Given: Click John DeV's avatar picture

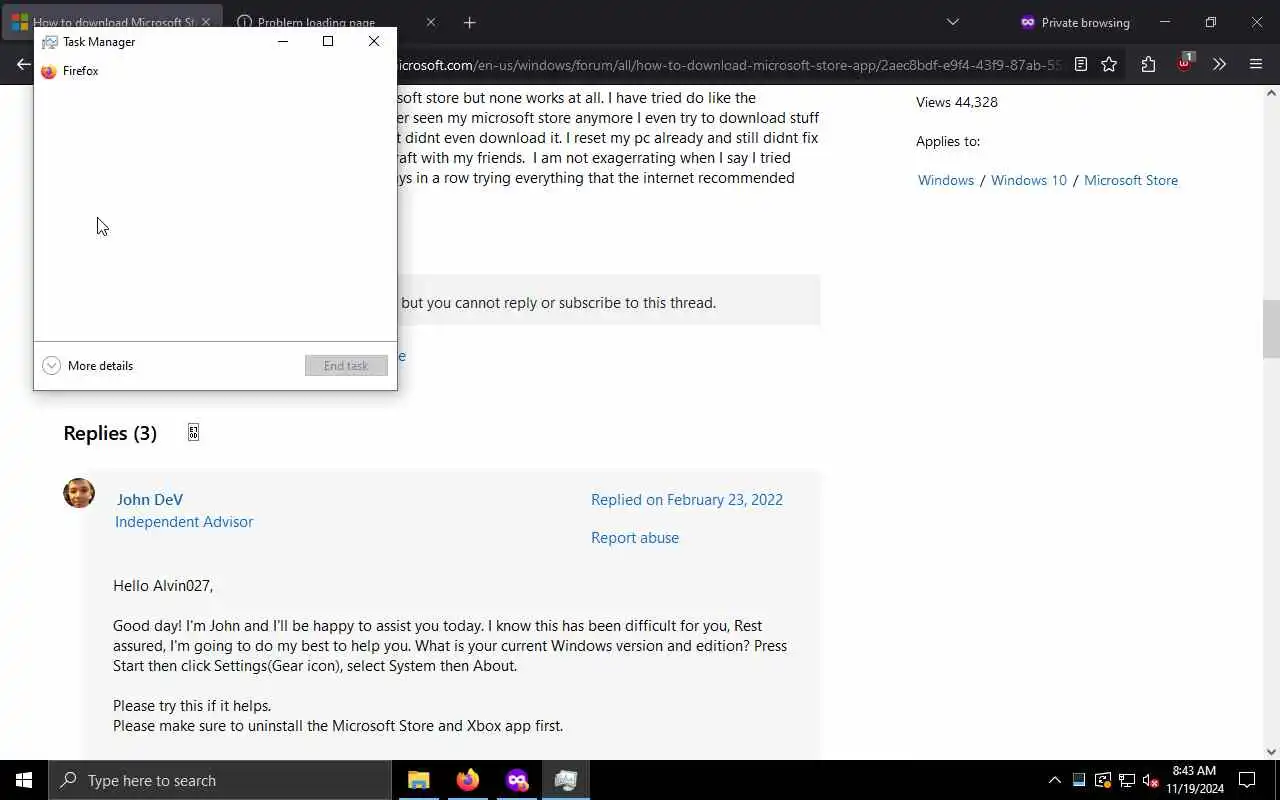Looking at the screenshot, I should (79, 493).
